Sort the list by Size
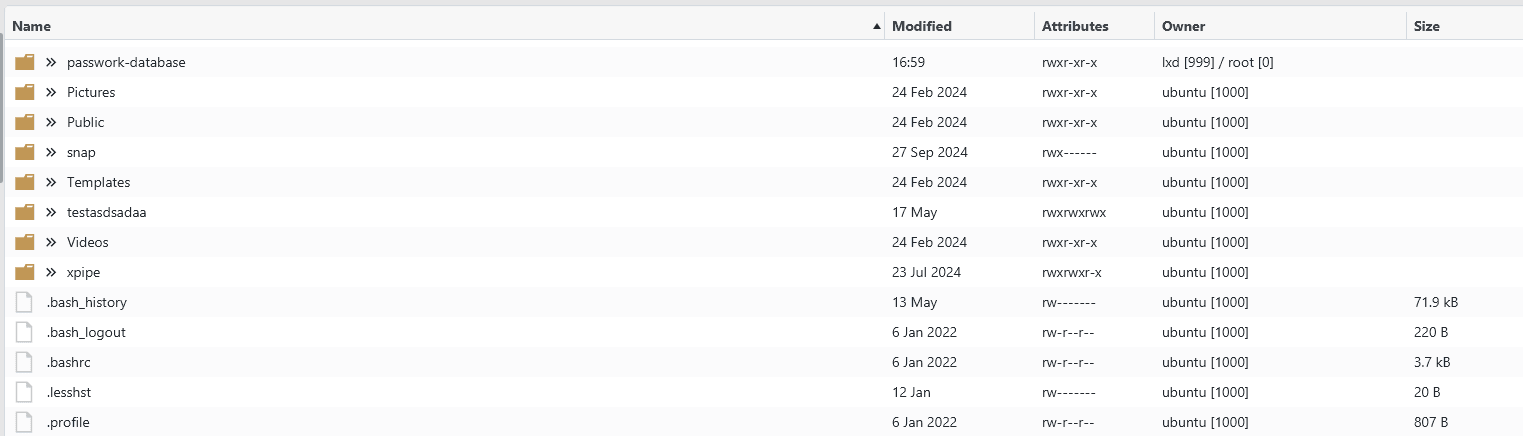 (x=1427, y=26)
